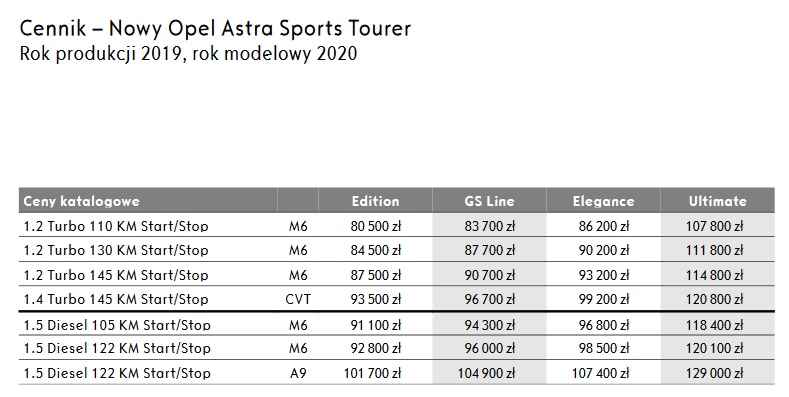Click the Rok produkcji 2019 subtitle
Image resolution: width=789 pixels, height=397 pixels.
188,53
